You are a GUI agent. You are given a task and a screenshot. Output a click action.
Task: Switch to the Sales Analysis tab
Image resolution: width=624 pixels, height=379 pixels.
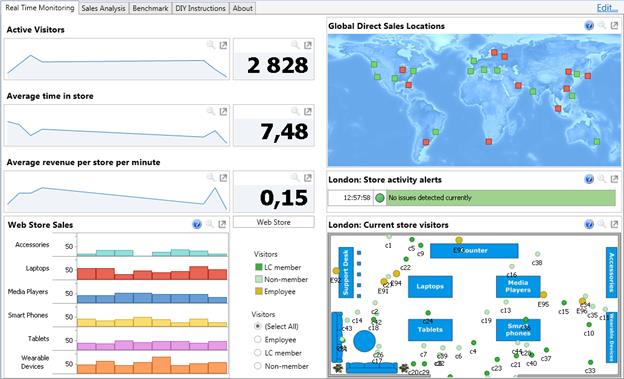(x=103, y=8)
